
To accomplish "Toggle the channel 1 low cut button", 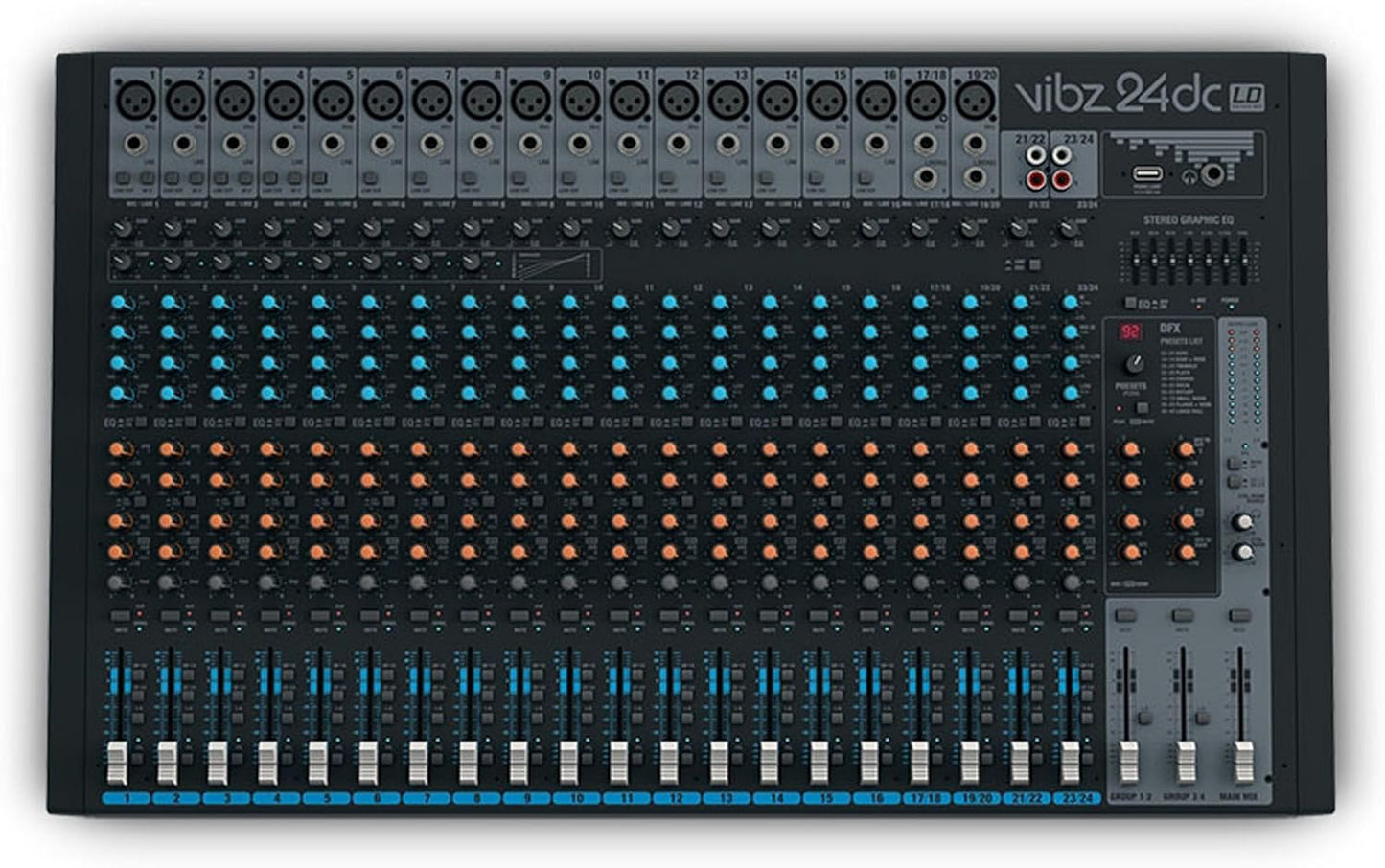I will tap(124, 179).
